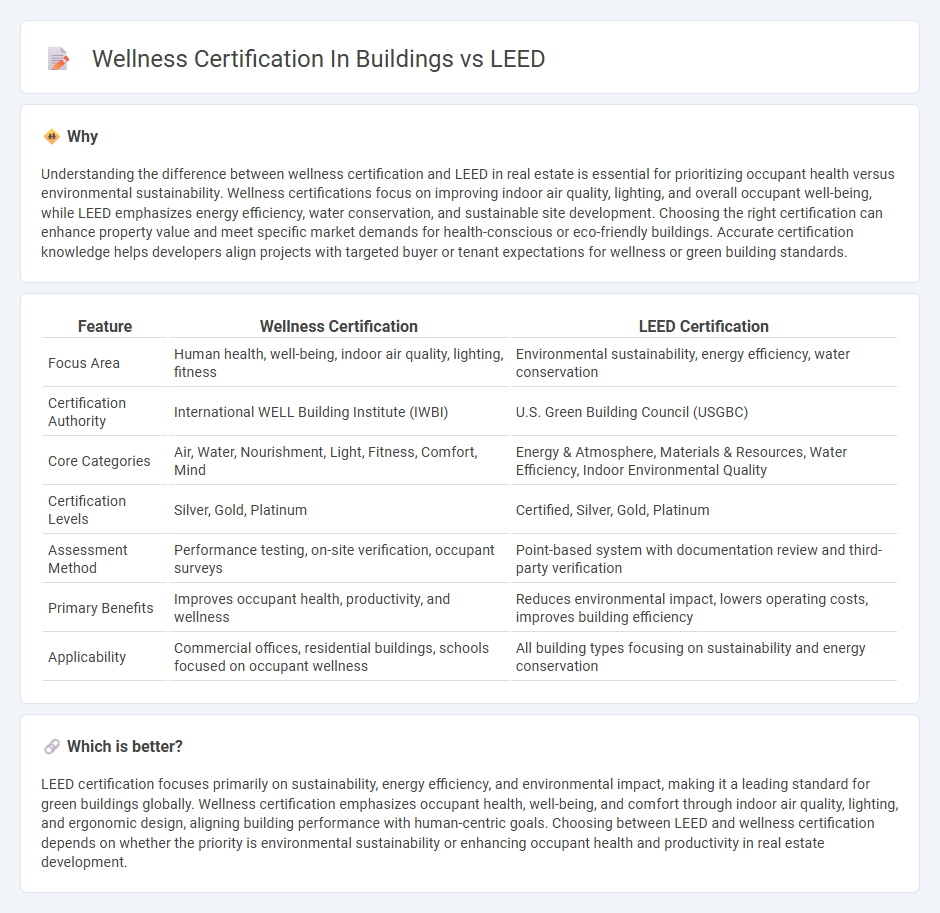The width and height of the screenshot is (940, 913).
Task: Click the International WELL Building Institute (IWBI) cell
Action: tap(339, 412)
